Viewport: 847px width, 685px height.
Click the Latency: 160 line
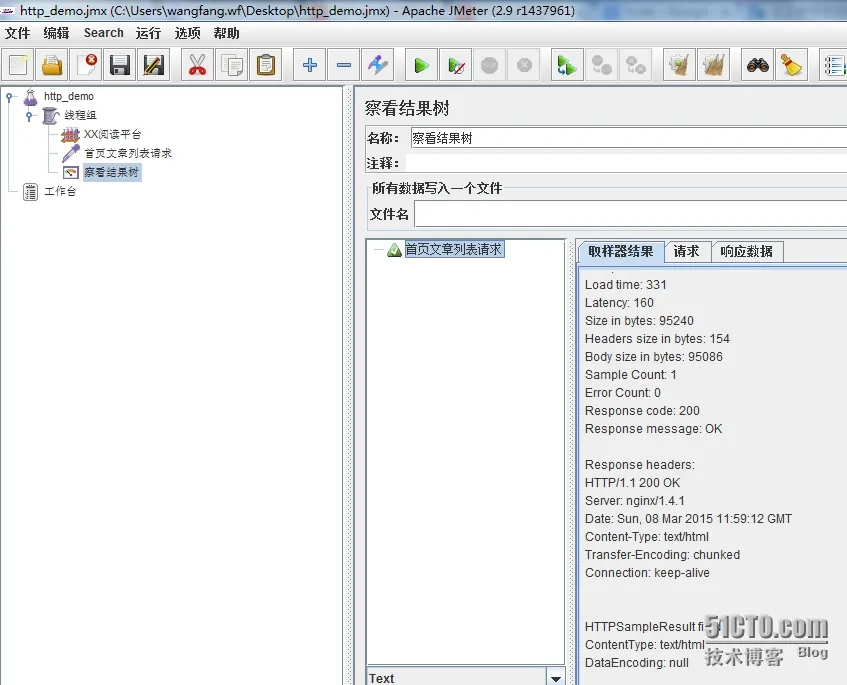(619, 303)
